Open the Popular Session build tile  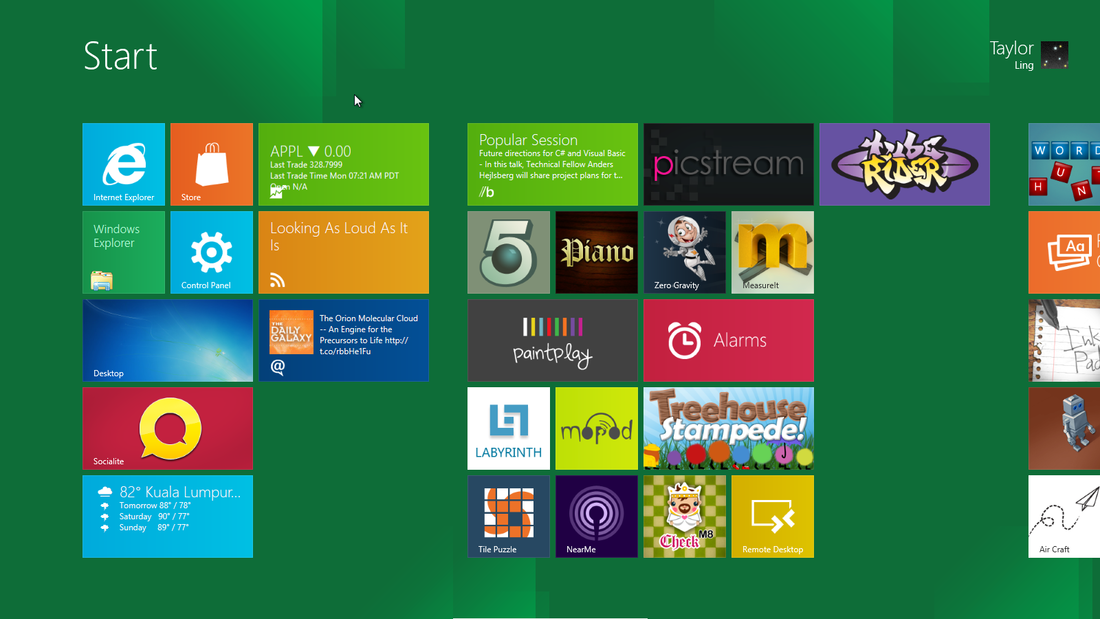pyautogui.click(x=553, y=164)
